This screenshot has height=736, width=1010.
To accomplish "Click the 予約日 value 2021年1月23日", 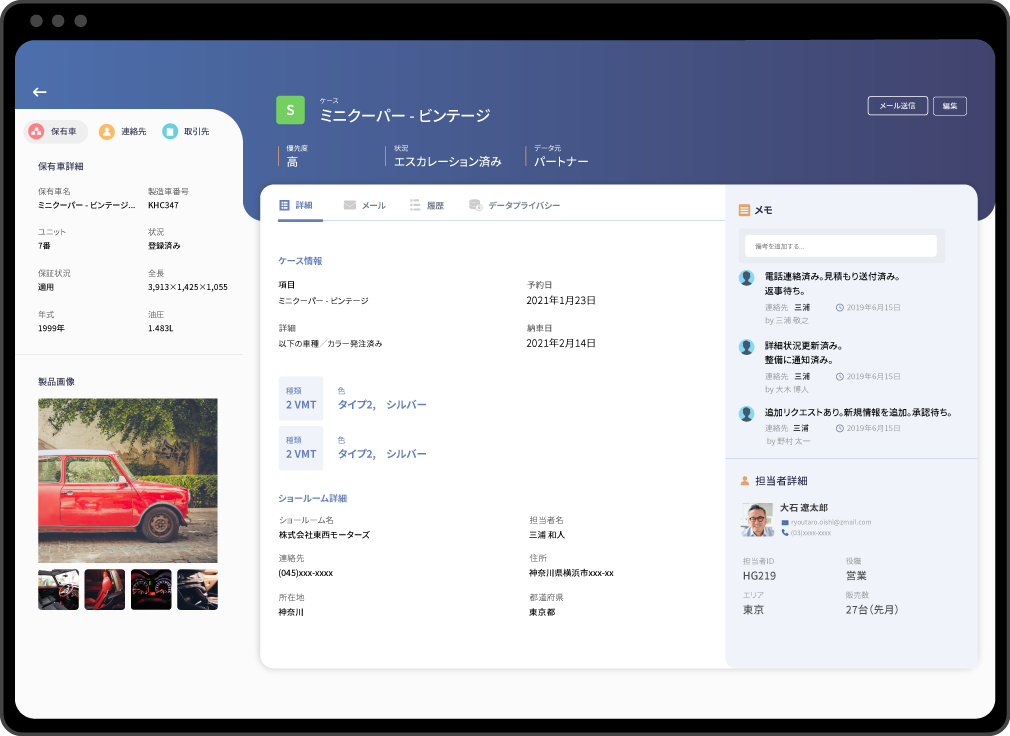I will pos(561,301).
